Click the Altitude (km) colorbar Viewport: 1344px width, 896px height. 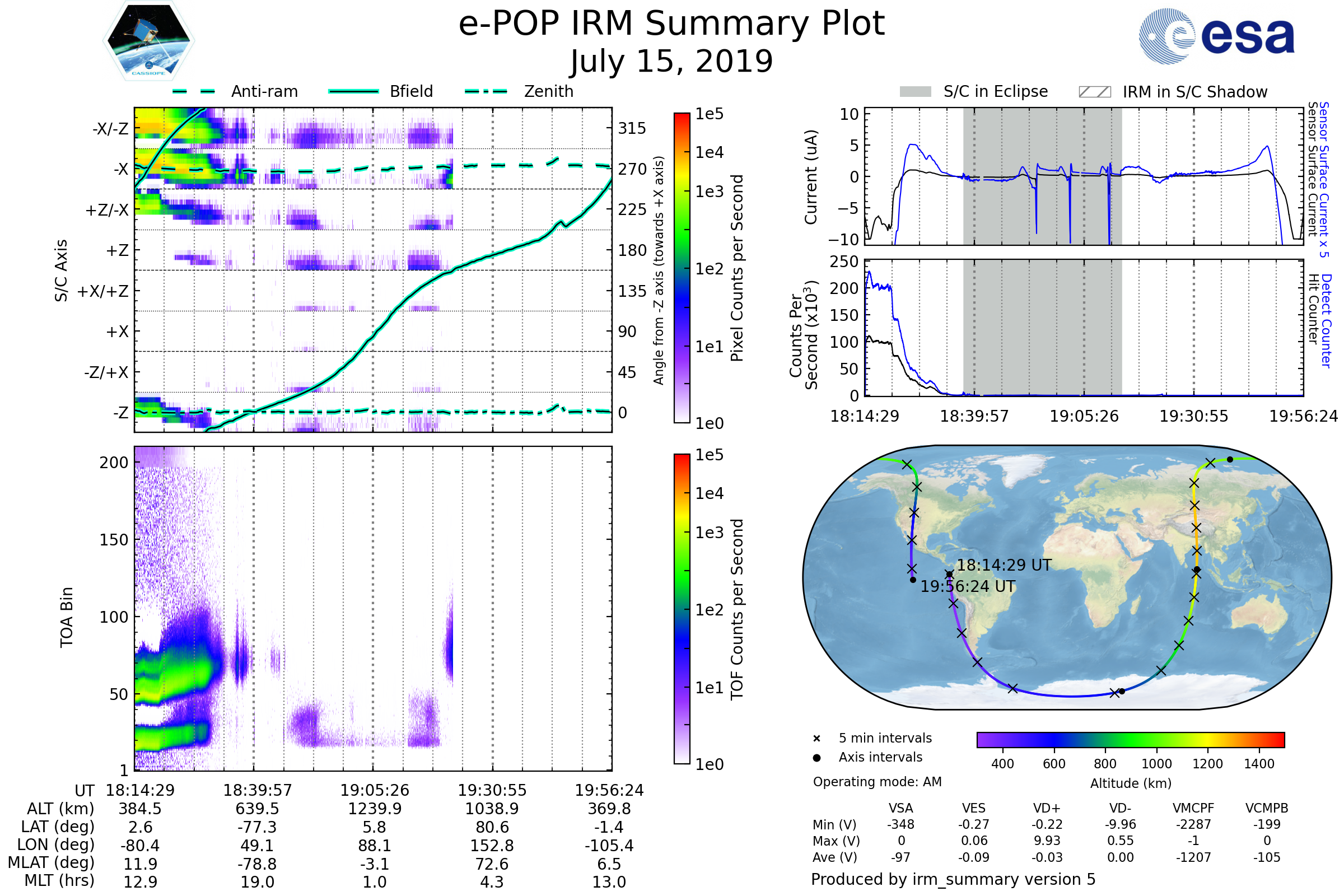click(1130, 739)
